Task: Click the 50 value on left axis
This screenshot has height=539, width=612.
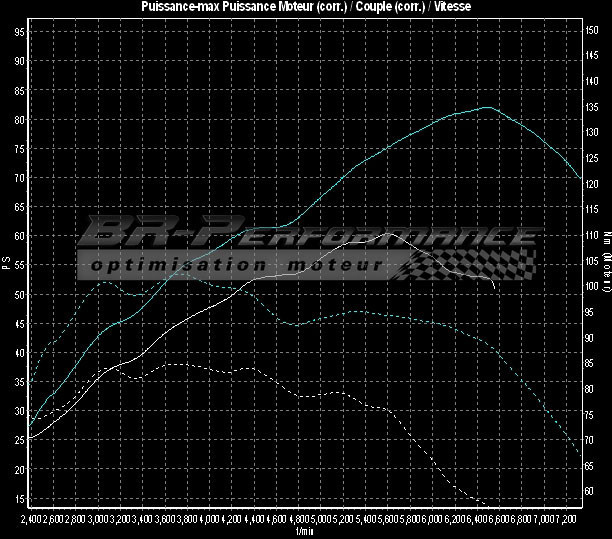Action: pyautogui.click(x=20, y=294)
